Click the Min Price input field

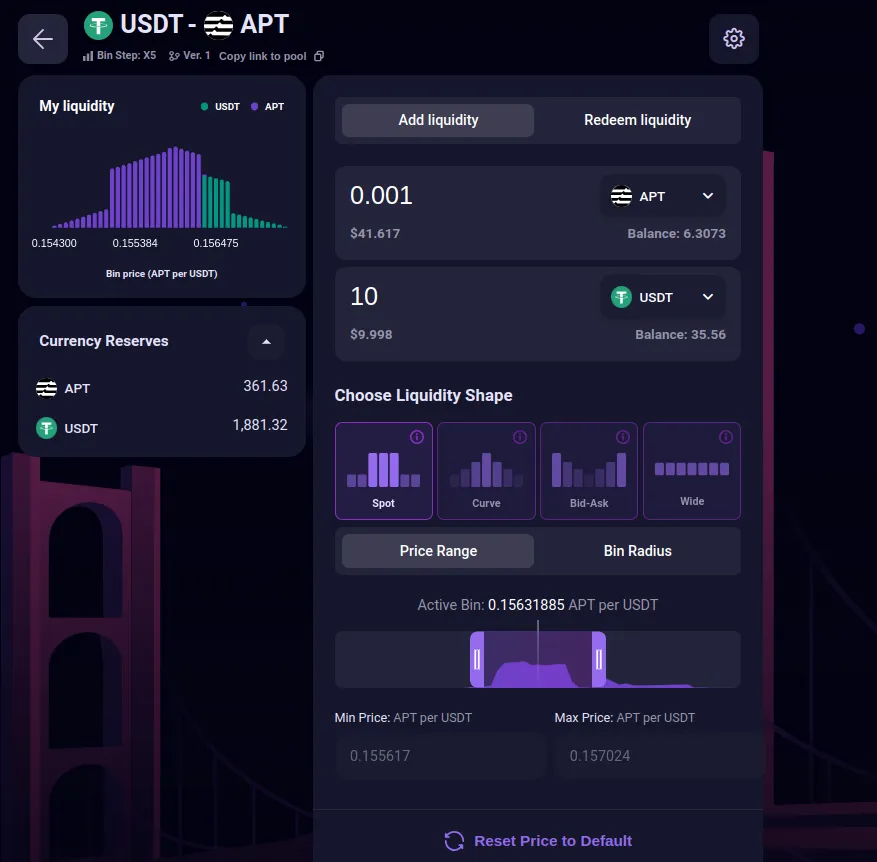[440, 757]
